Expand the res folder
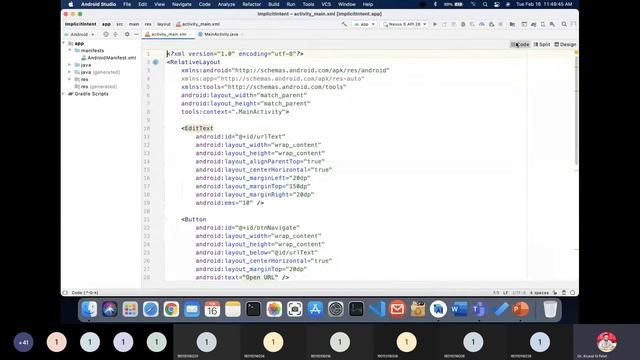Image resolution: width=640 pixels, height=360 pixels. tap(70, 79)
